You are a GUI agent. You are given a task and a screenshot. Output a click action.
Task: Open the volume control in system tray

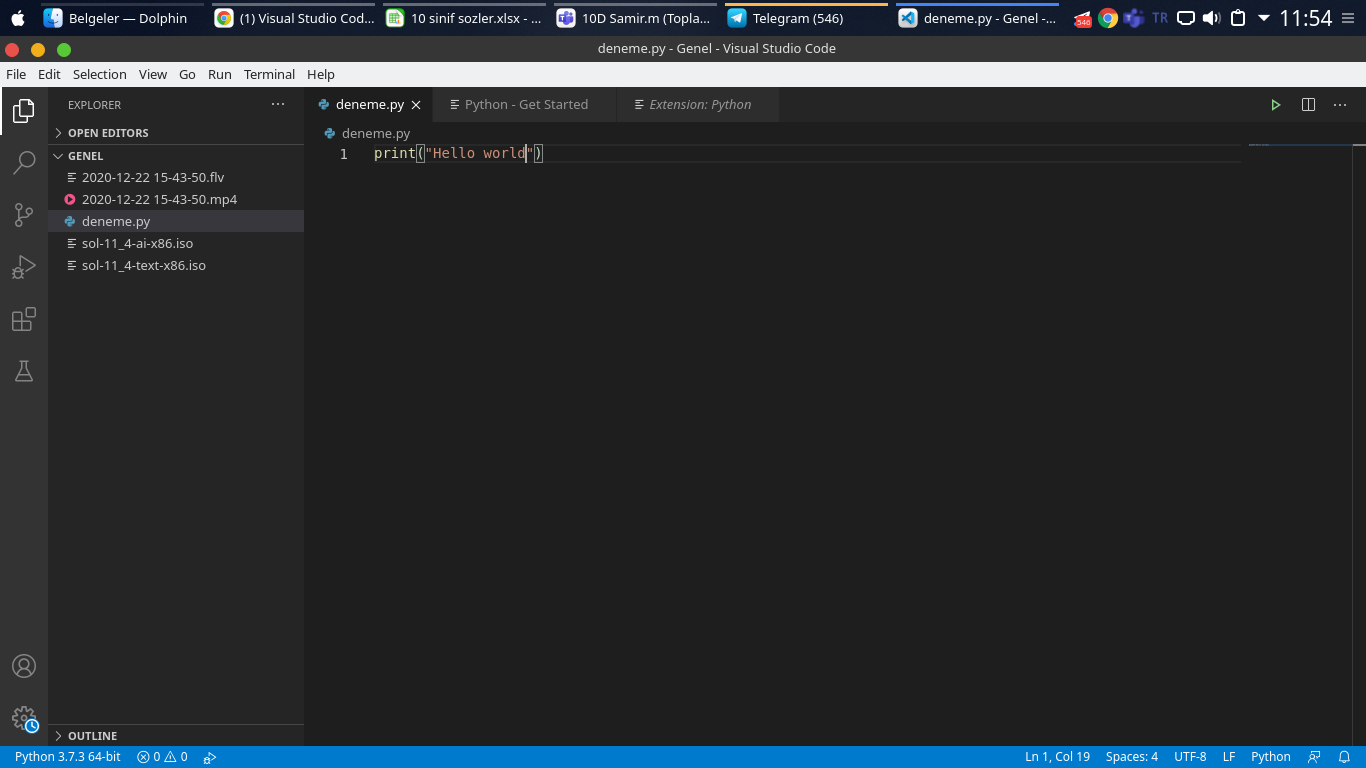1212,18
